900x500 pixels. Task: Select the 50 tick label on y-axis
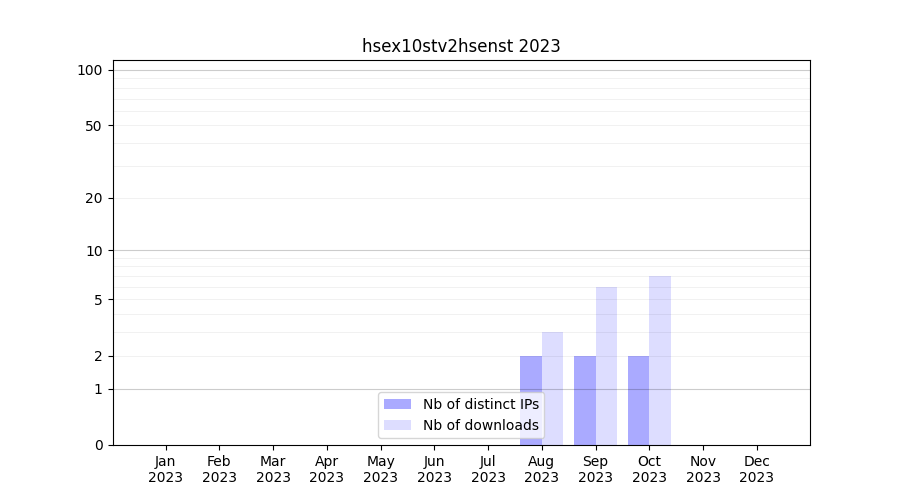[93, 126]
